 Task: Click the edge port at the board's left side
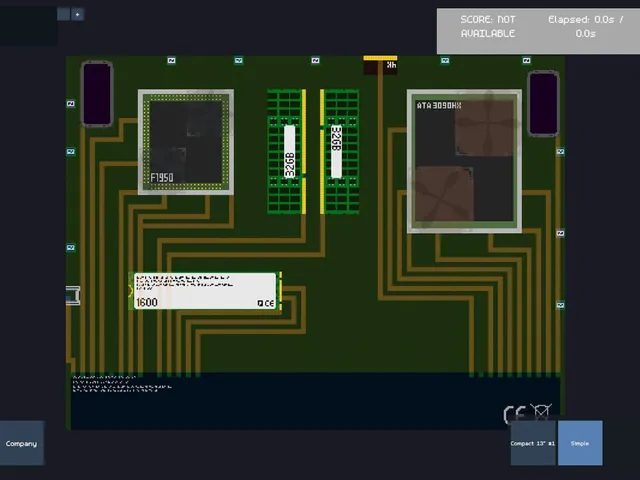coord(73,296)
